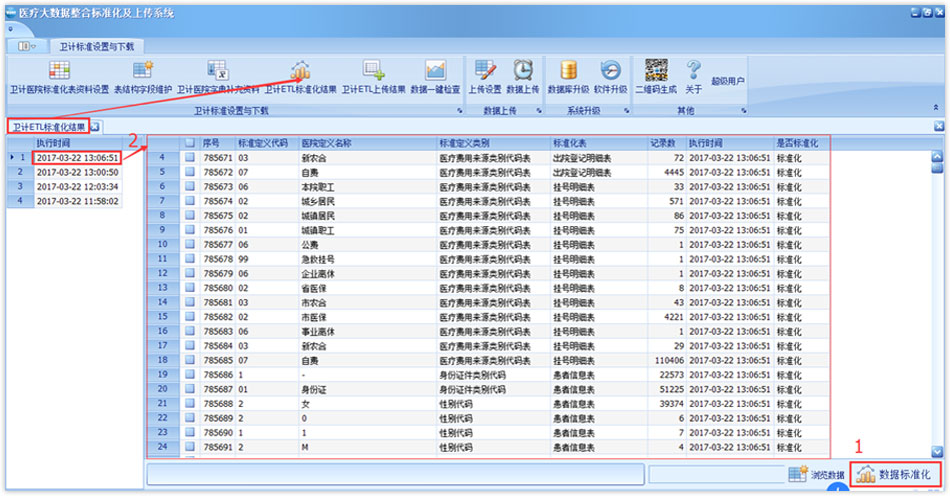Open 上传设置 tool
Viewport: 950px width, 496px height.
(x=485, y=78)
